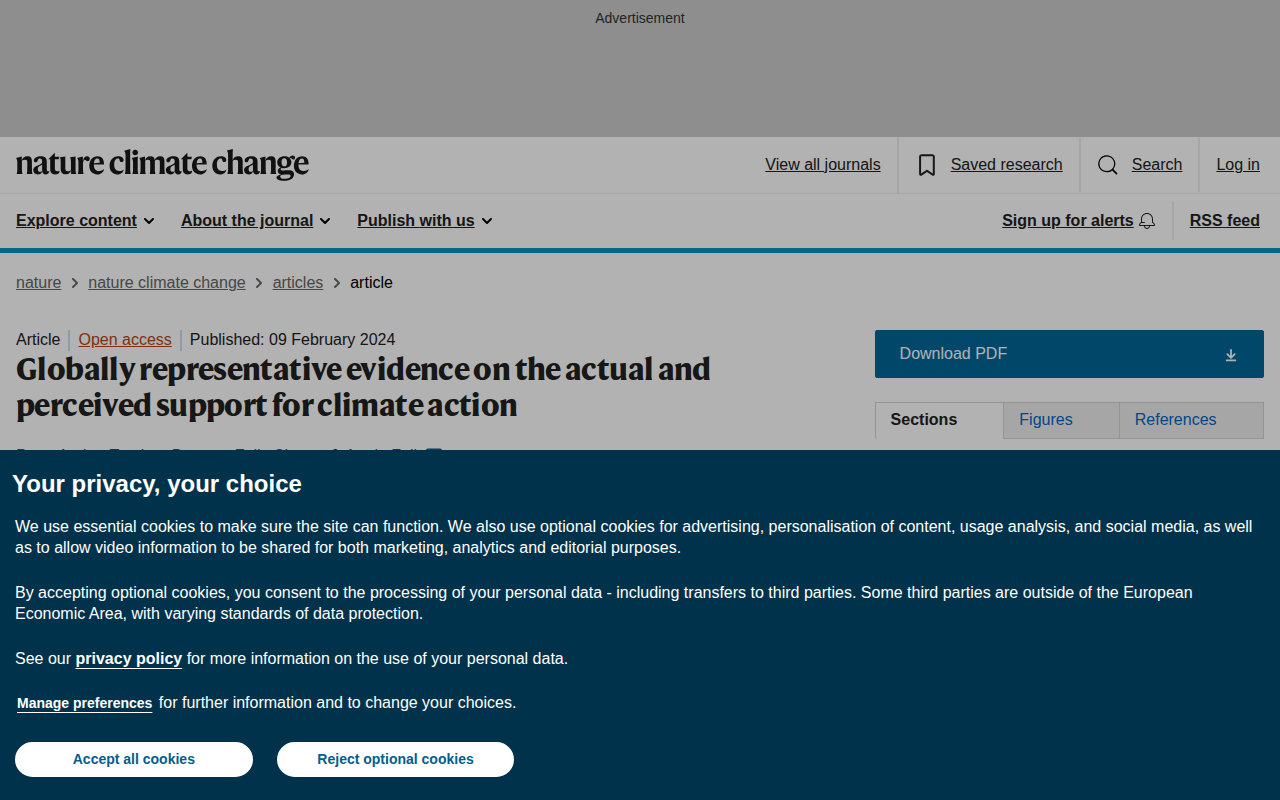
Task: Reject optional cookies
Action: [395, 759]
